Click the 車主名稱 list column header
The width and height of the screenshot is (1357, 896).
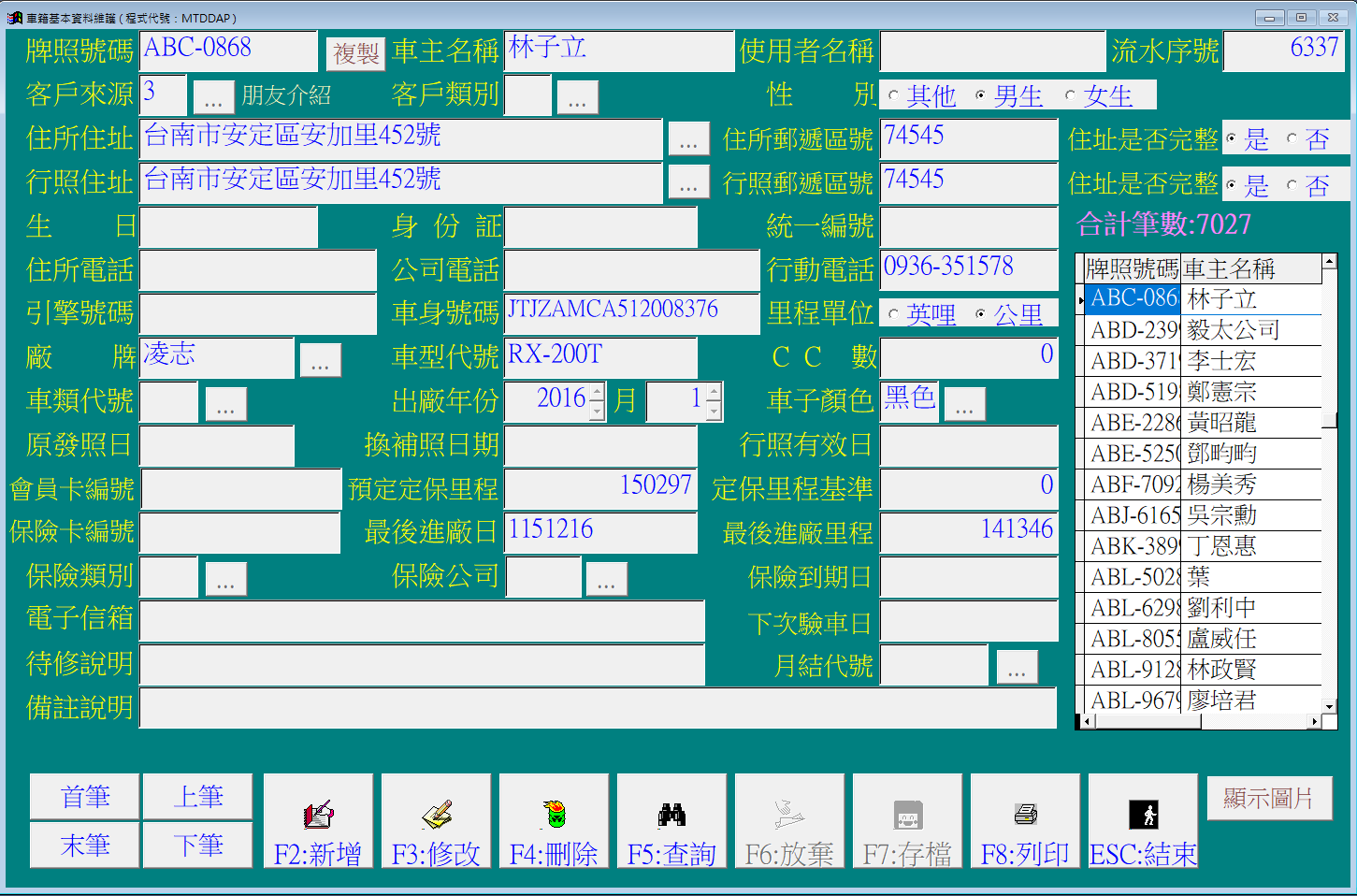1251,269
